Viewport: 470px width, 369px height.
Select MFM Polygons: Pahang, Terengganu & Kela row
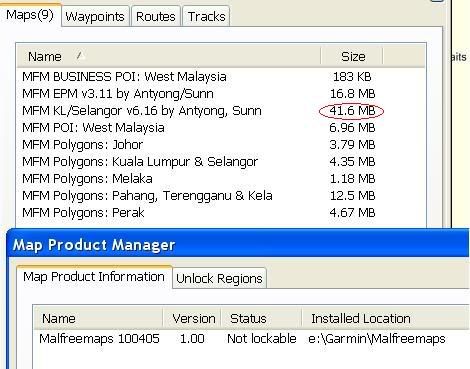[221, 196]
